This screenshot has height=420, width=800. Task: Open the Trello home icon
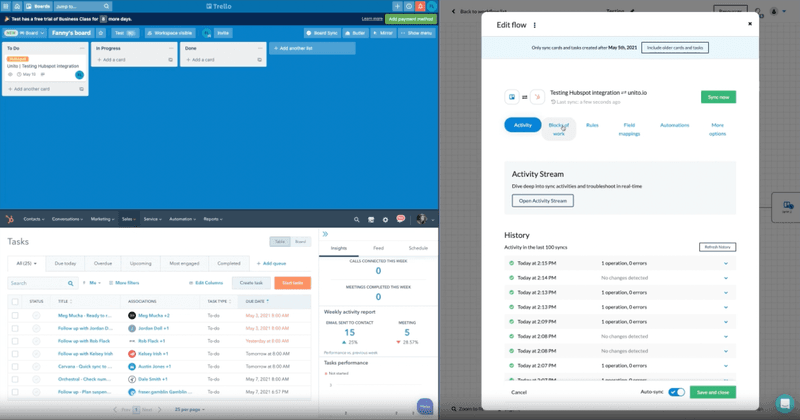coord(17,6)
